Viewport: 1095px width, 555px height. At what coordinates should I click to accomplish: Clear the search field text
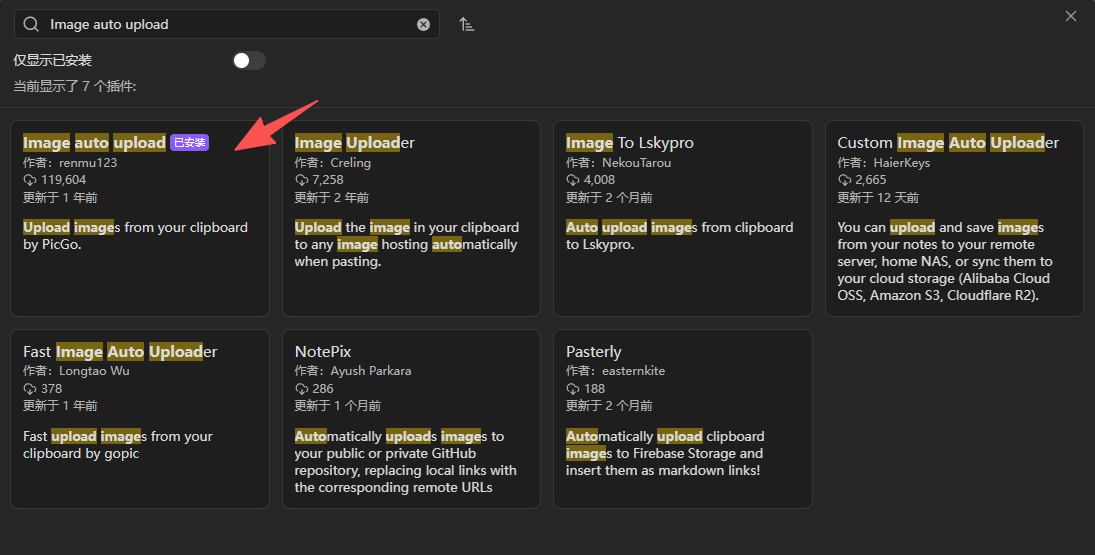tap(423, 24)
